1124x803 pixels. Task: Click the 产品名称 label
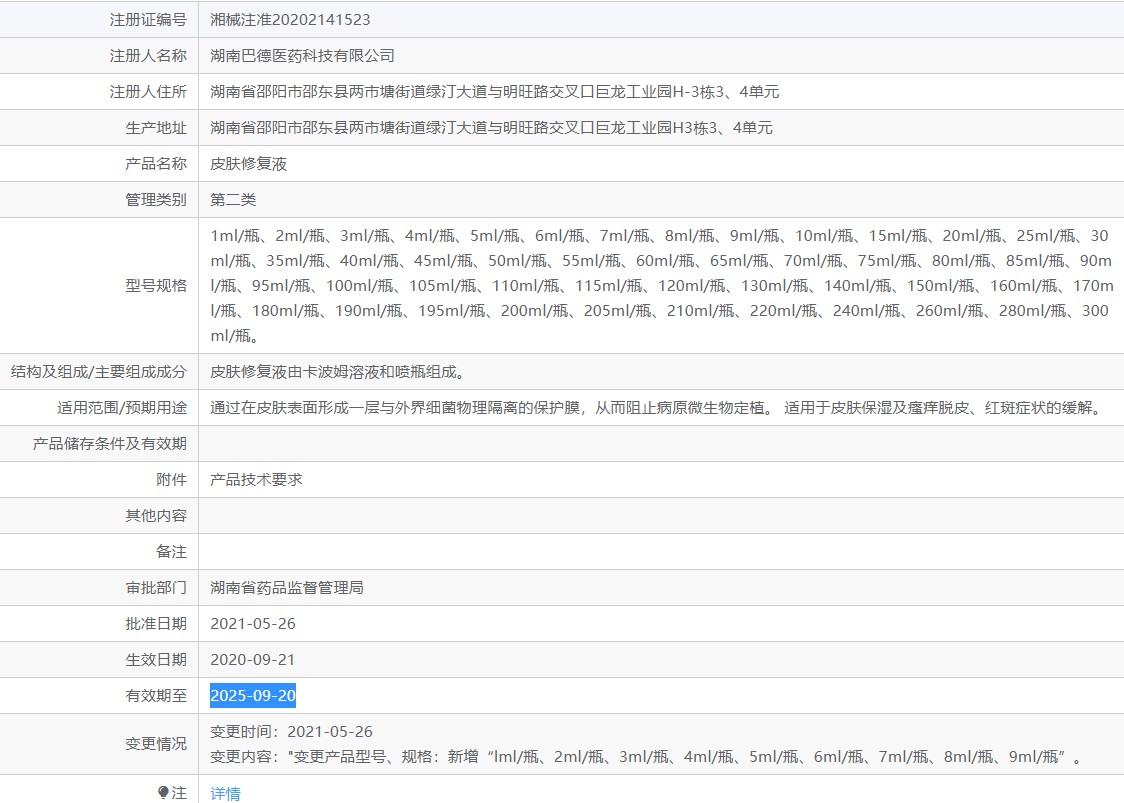point(156,163)
